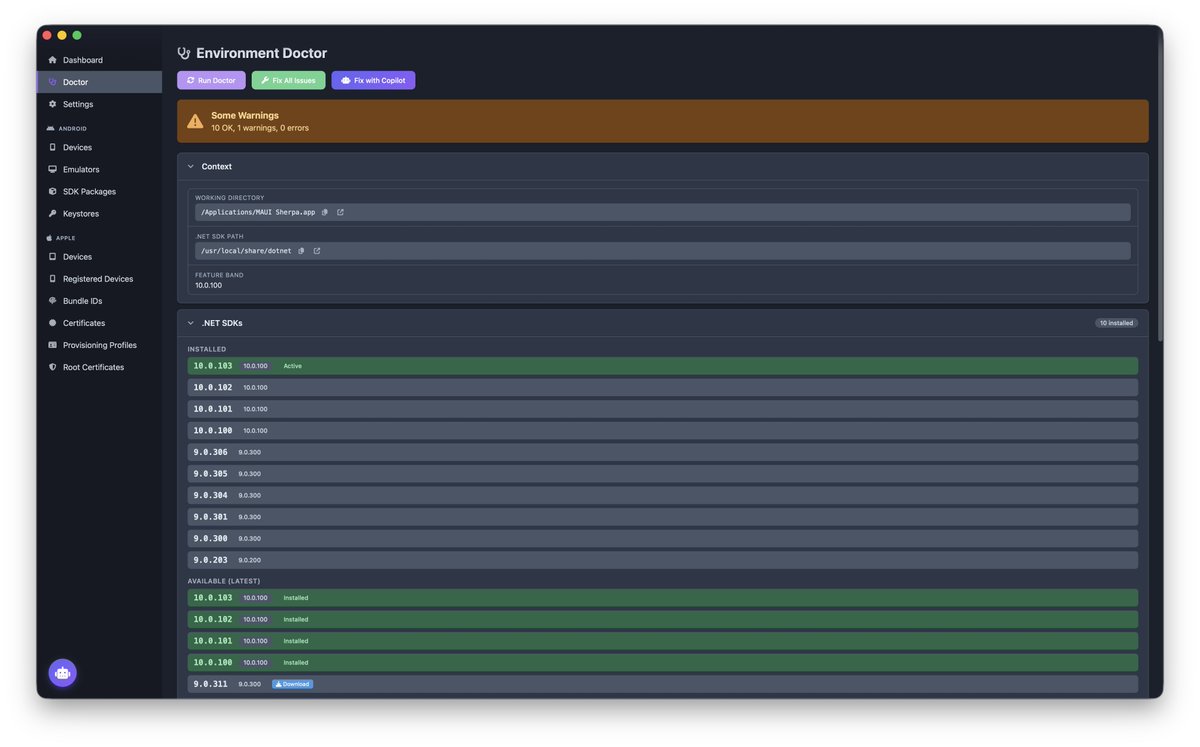Select the 9.0.306 SDK row
The image size is (1200, 747).
(662, 452)
